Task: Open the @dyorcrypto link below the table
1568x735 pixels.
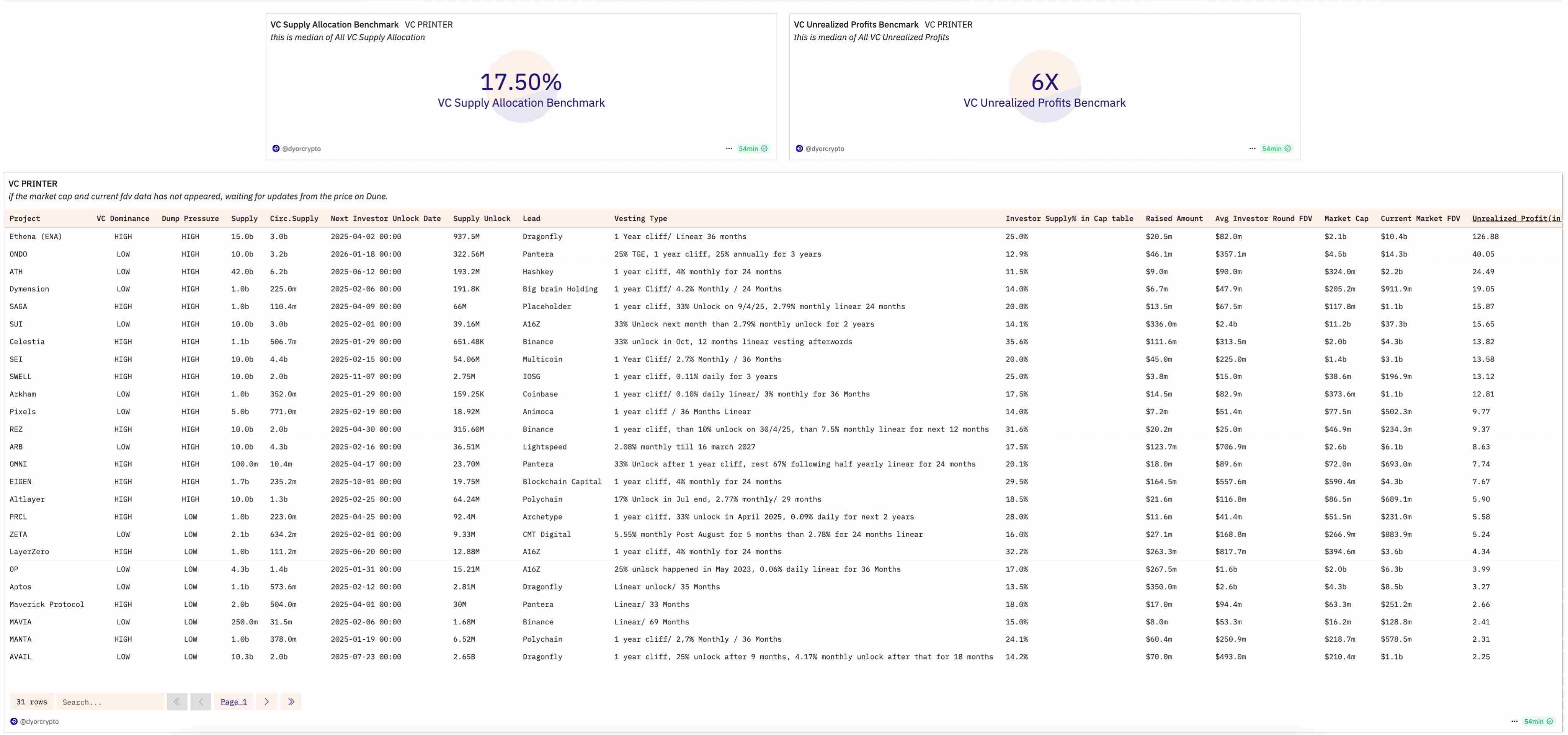Action: point(39,721)
